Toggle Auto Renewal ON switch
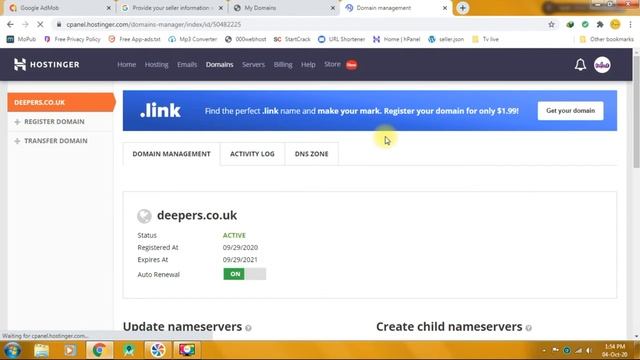 (244, 274)
